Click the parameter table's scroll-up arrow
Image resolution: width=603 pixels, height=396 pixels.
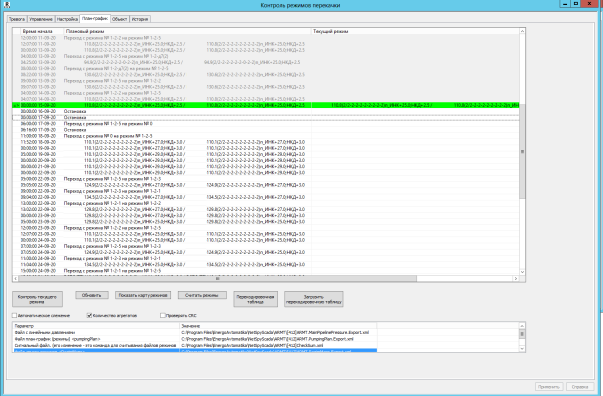(522, 326)
